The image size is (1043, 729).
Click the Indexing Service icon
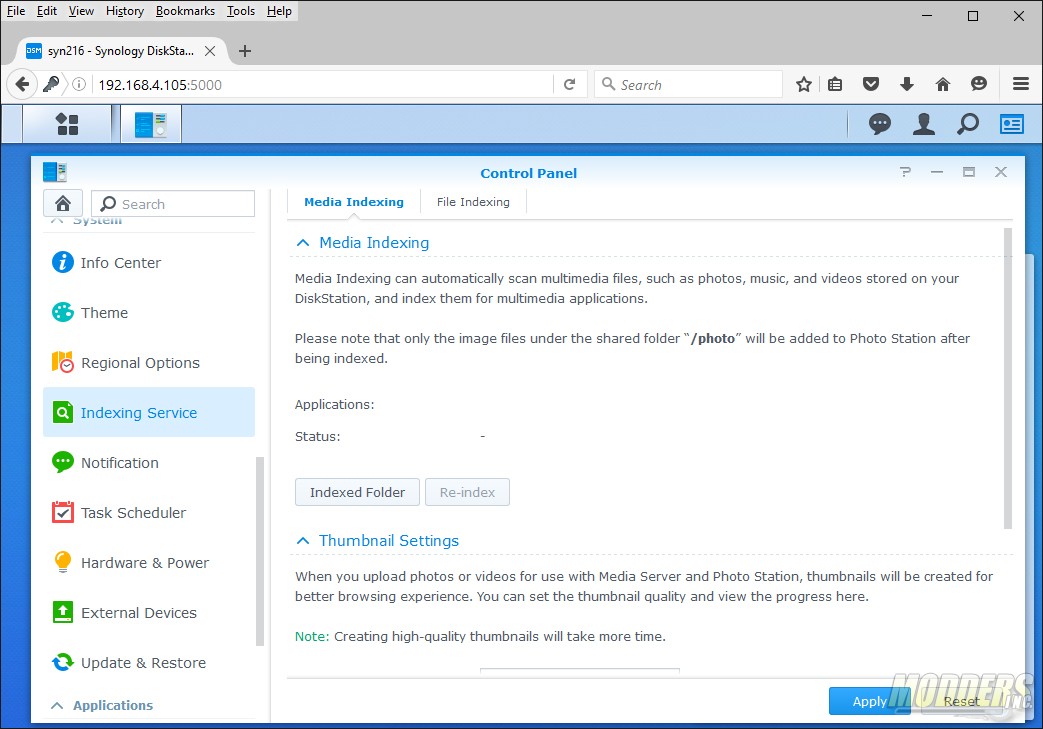[x=63, y=412]
